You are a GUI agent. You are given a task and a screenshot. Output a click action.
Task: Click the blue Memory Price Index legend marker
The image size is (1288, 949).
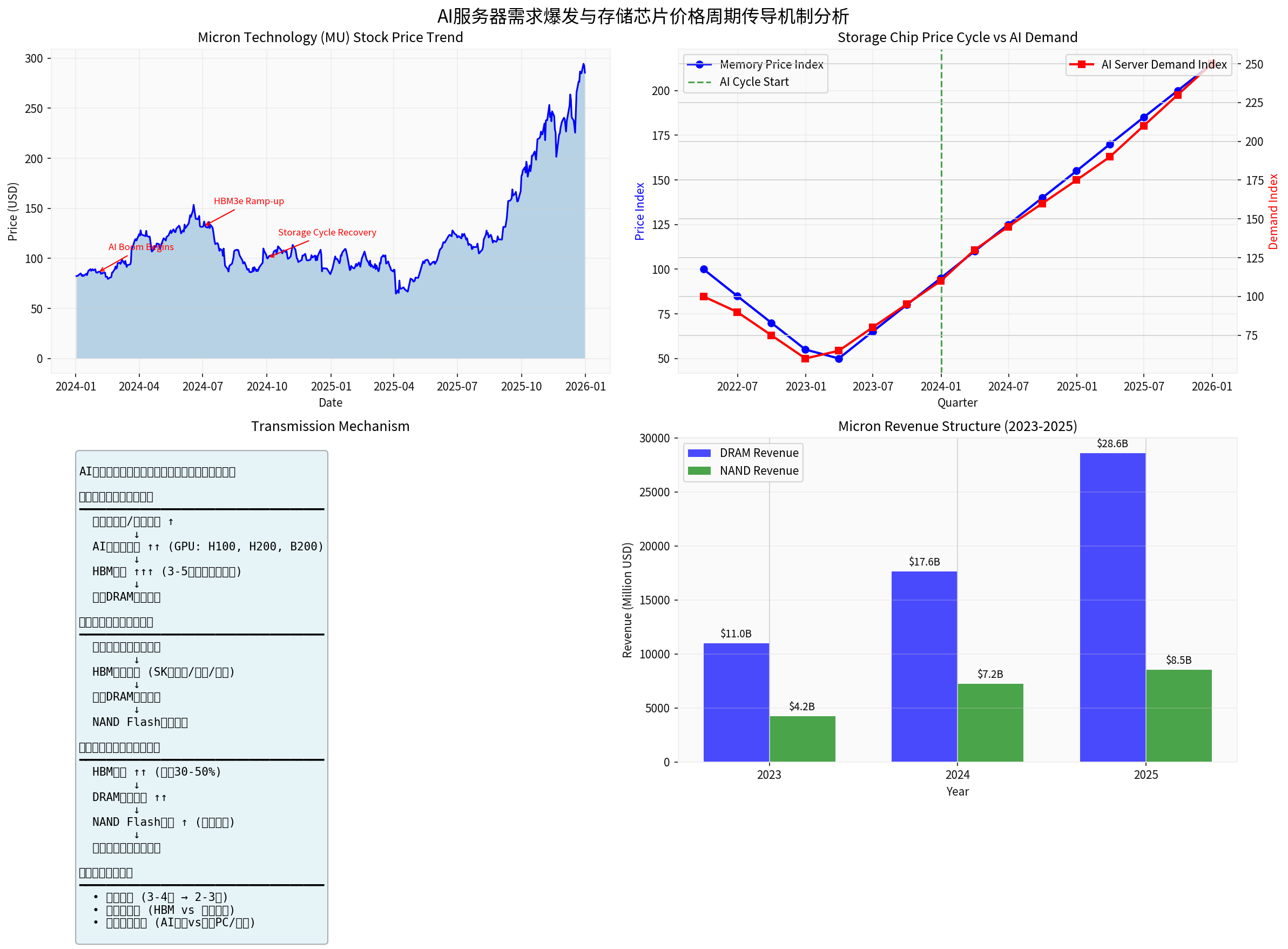click(x=699, y=64)
